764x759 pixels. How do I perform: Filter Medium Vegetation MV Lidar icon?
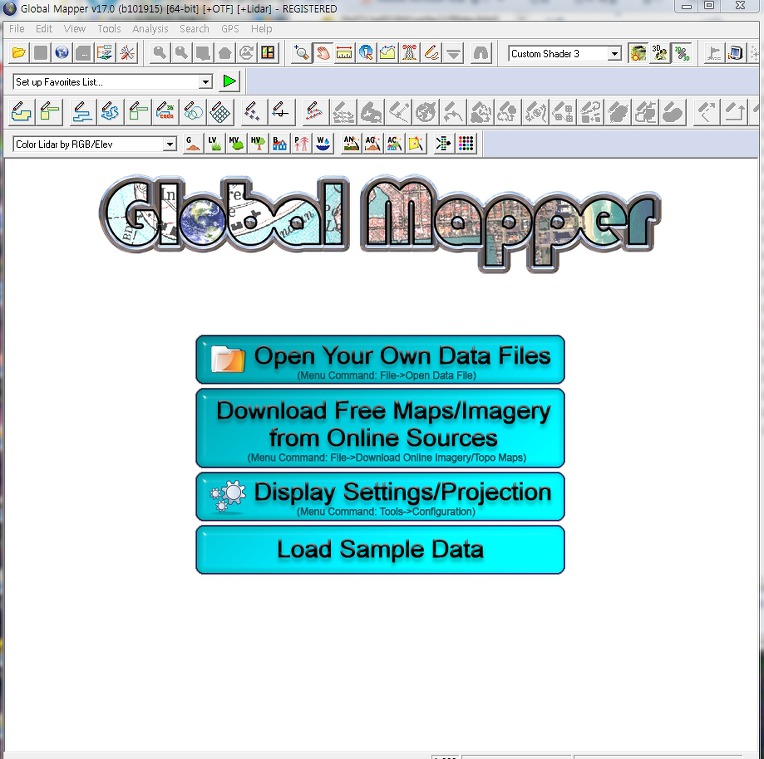pyautogui.click(x=236, y=143)
